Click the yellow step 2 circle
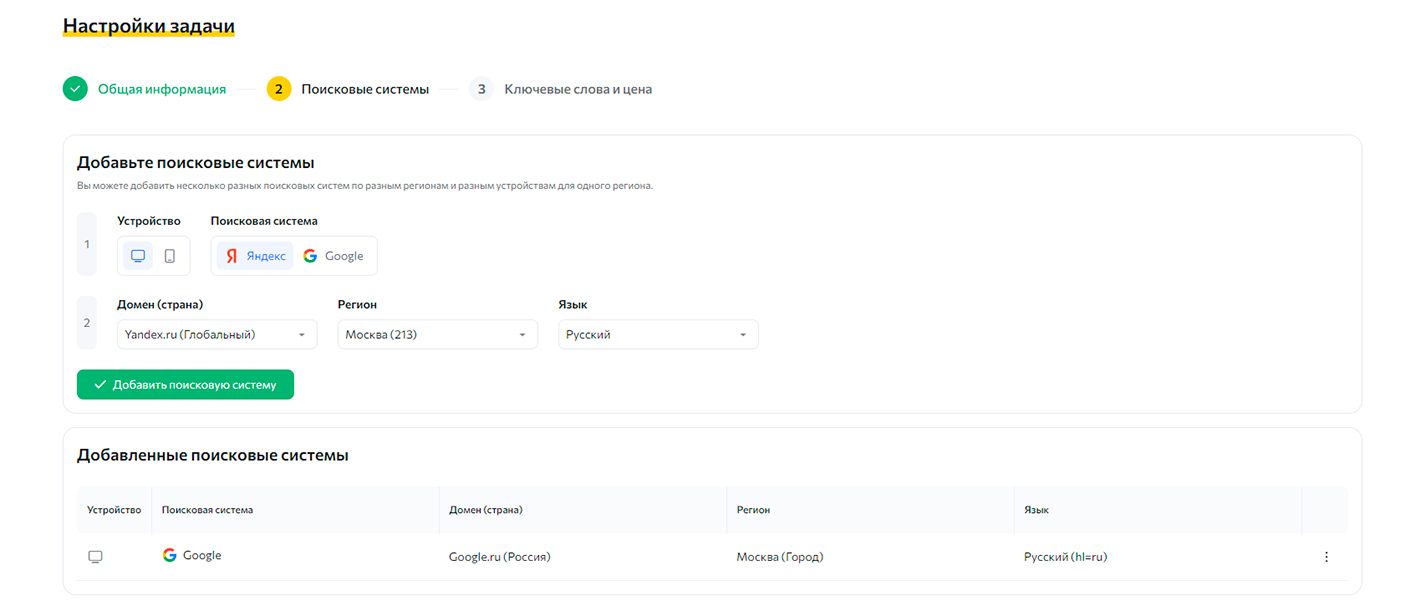The width and height of the screenshot is (1420, 600). (x=279, y=89)
